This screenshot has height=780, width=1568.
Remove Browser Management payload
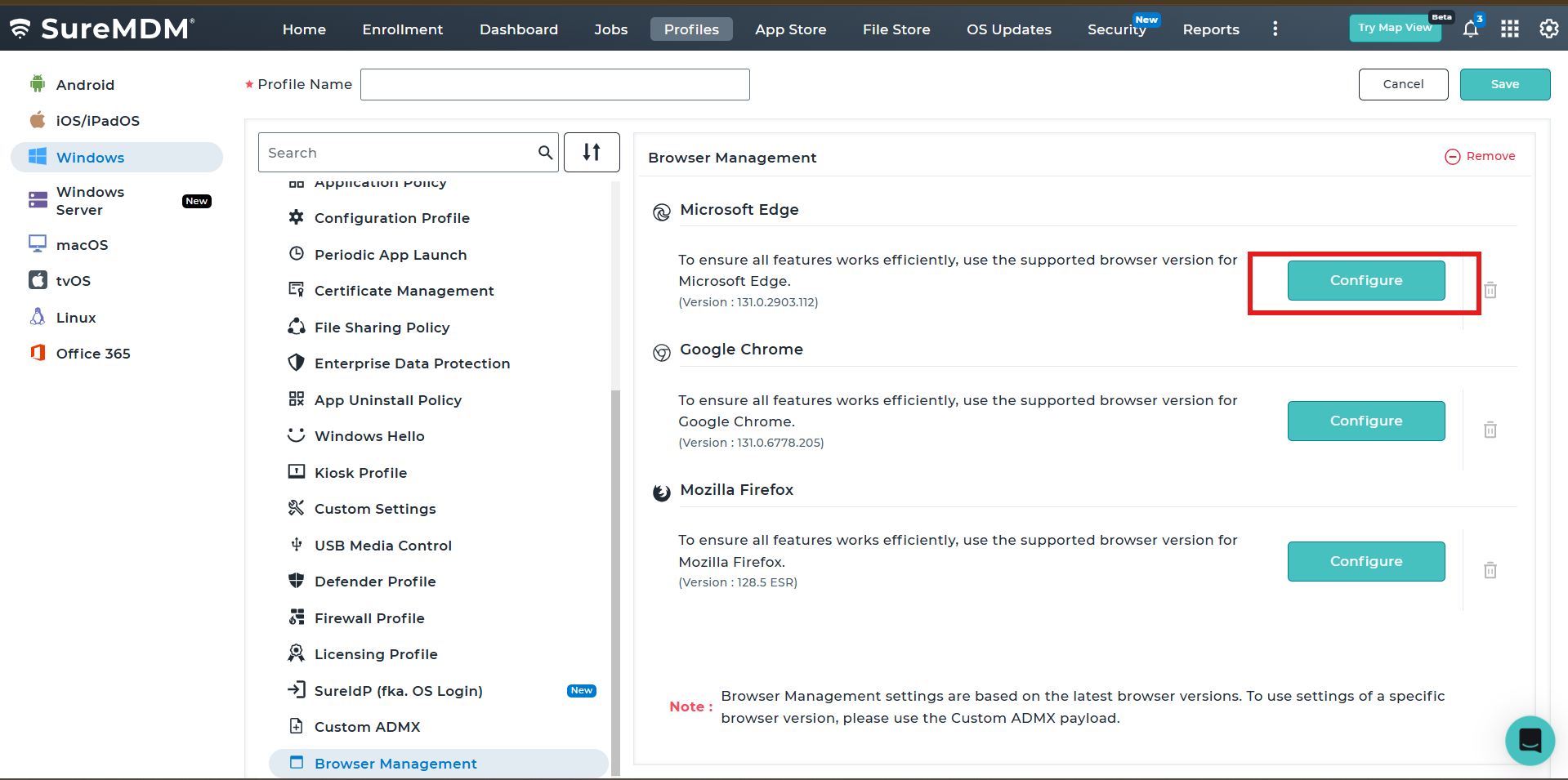coord(1480,156)
